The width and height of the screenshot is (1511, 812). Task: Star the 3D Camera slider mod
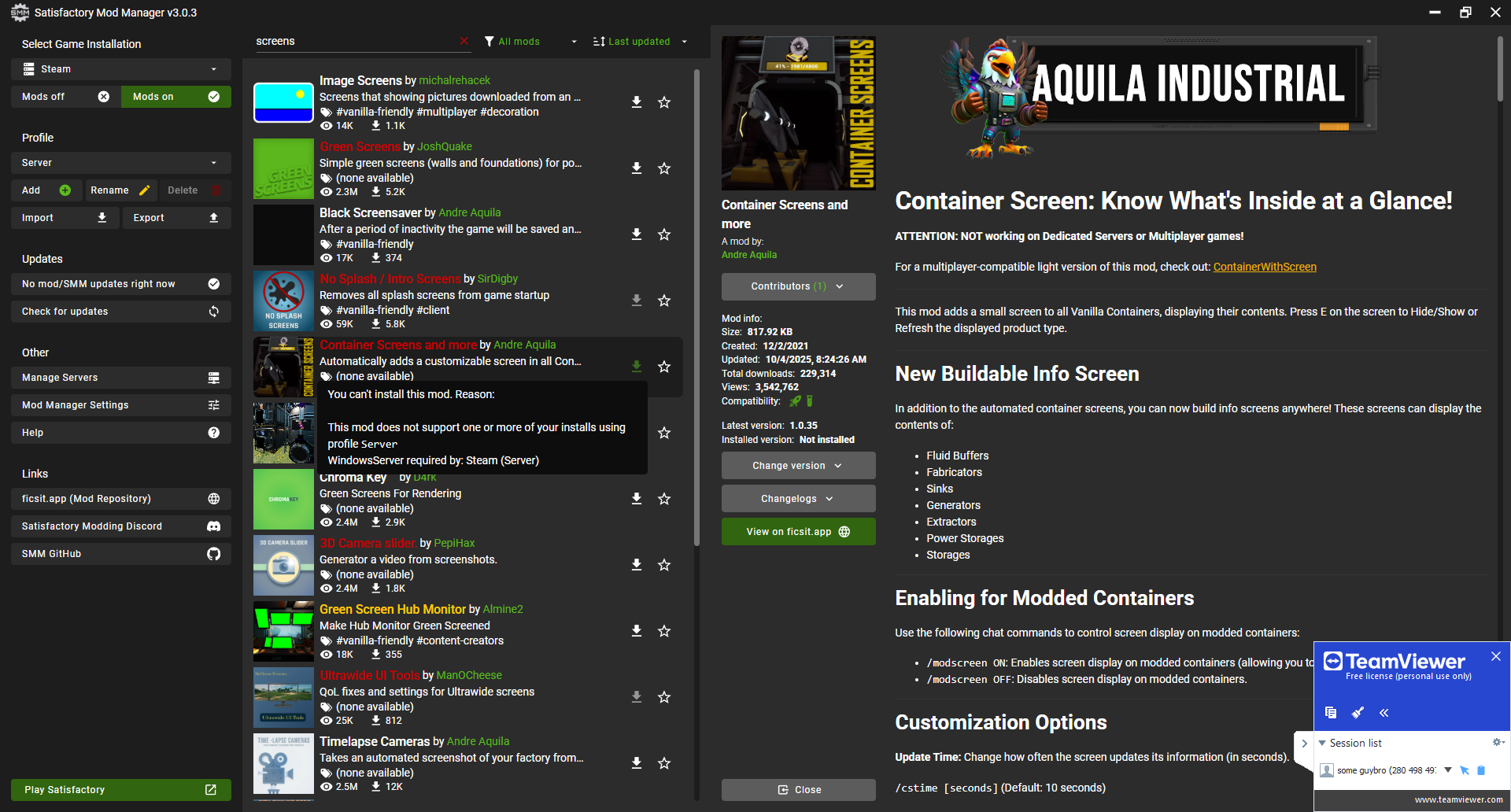pos(664,565)
